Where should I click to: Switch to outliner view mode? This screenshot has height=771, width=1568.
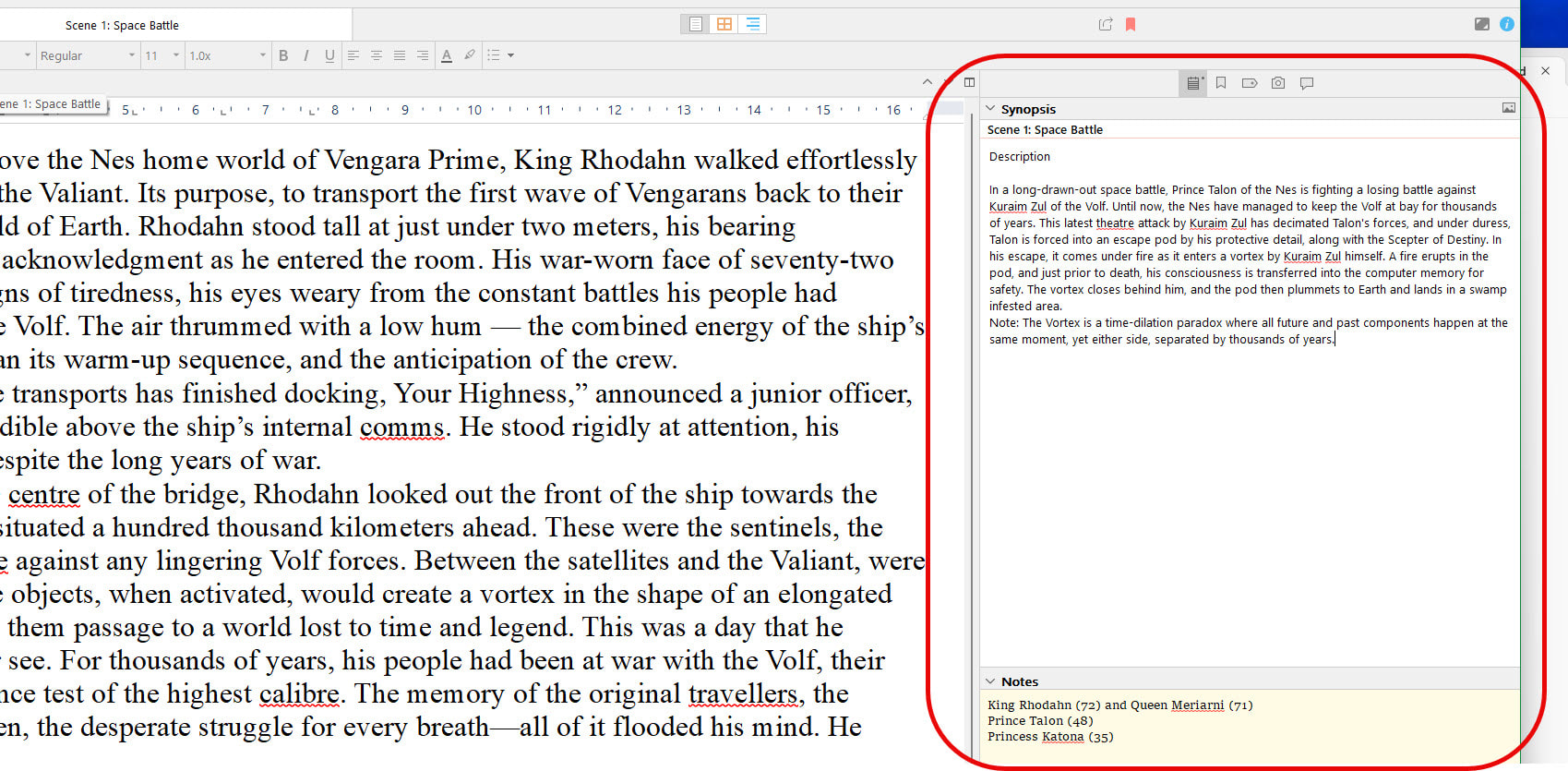click(x=753, y=24)
